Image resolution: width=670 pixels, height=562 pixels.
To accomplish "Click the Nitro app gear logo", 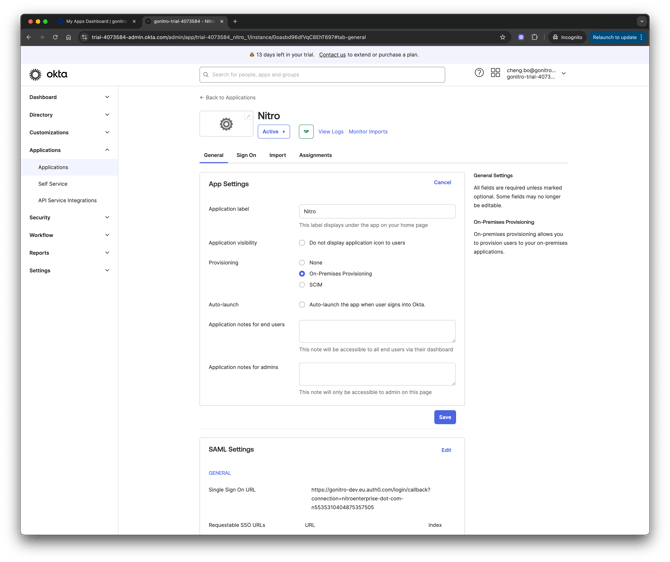I will pyautogui.click(x=226, y=124).
